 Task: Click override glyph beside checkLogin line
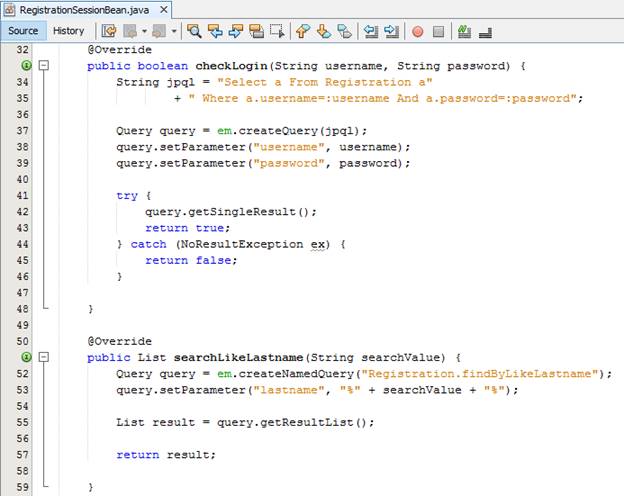26,65
